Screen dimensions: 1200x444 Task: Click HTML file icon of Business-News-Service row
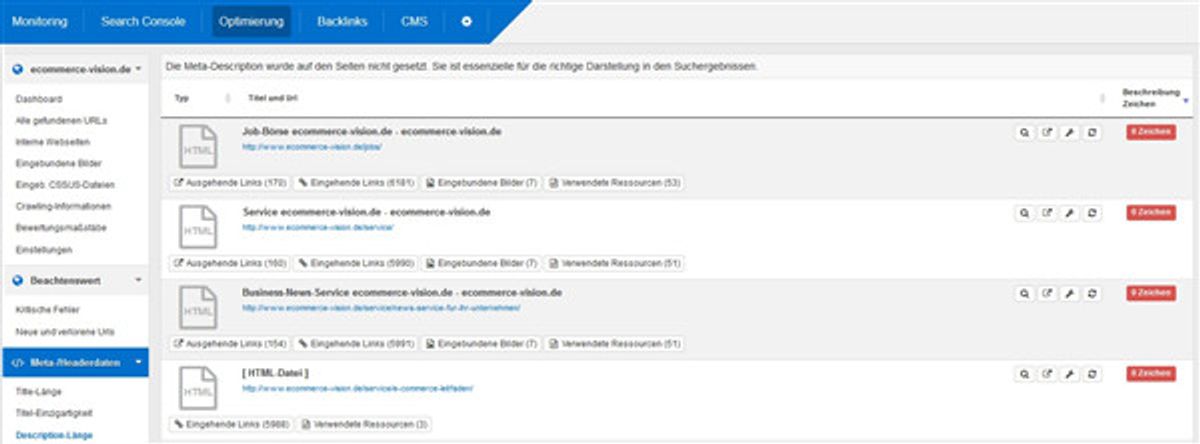coord(197,307)
